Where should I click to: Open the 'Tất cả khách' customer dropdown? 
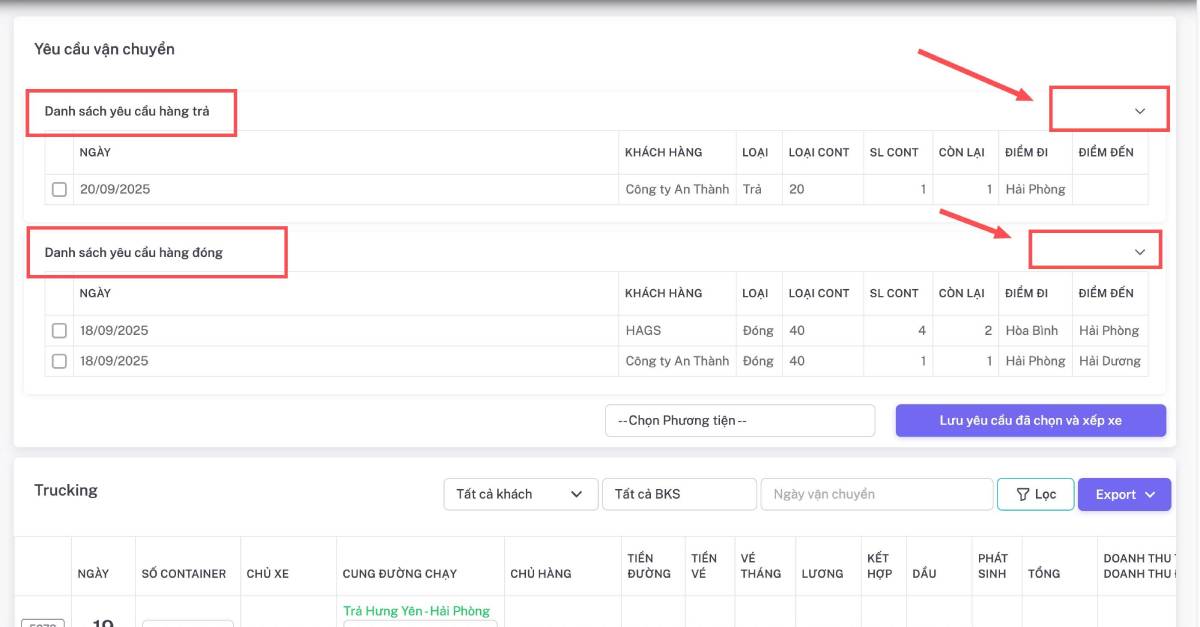[519, 494]
